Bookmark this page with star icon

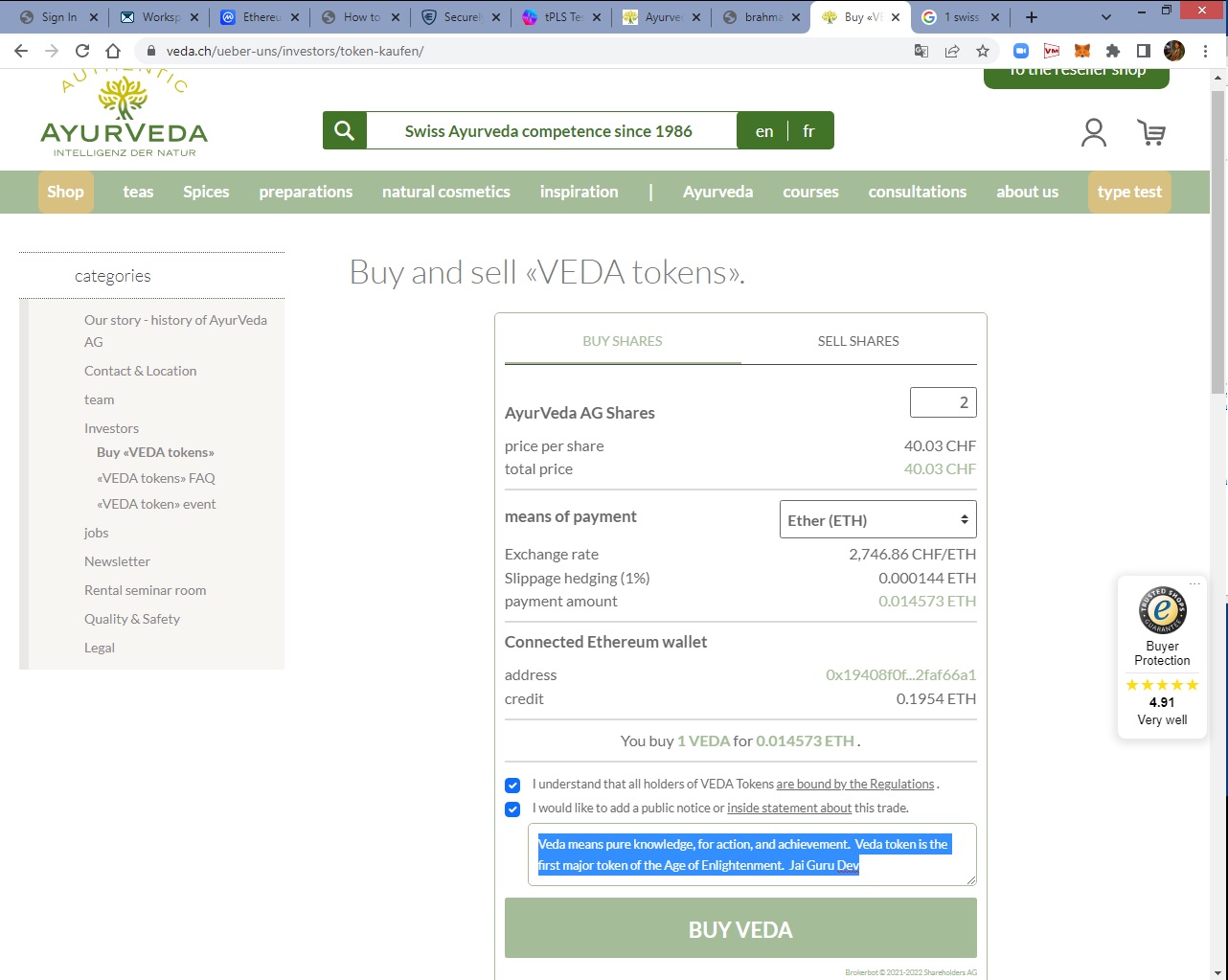pos(983,51)
